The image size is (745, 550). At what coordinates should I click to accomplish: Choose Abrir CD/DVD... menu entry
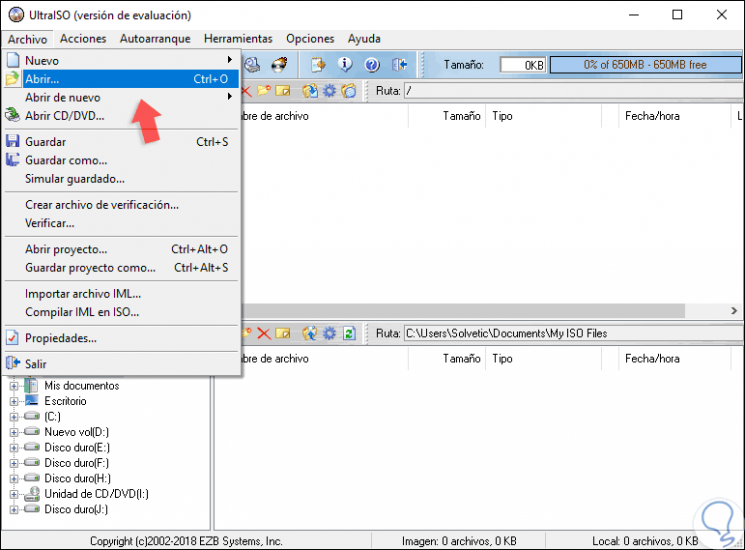[x=122, y=116]
